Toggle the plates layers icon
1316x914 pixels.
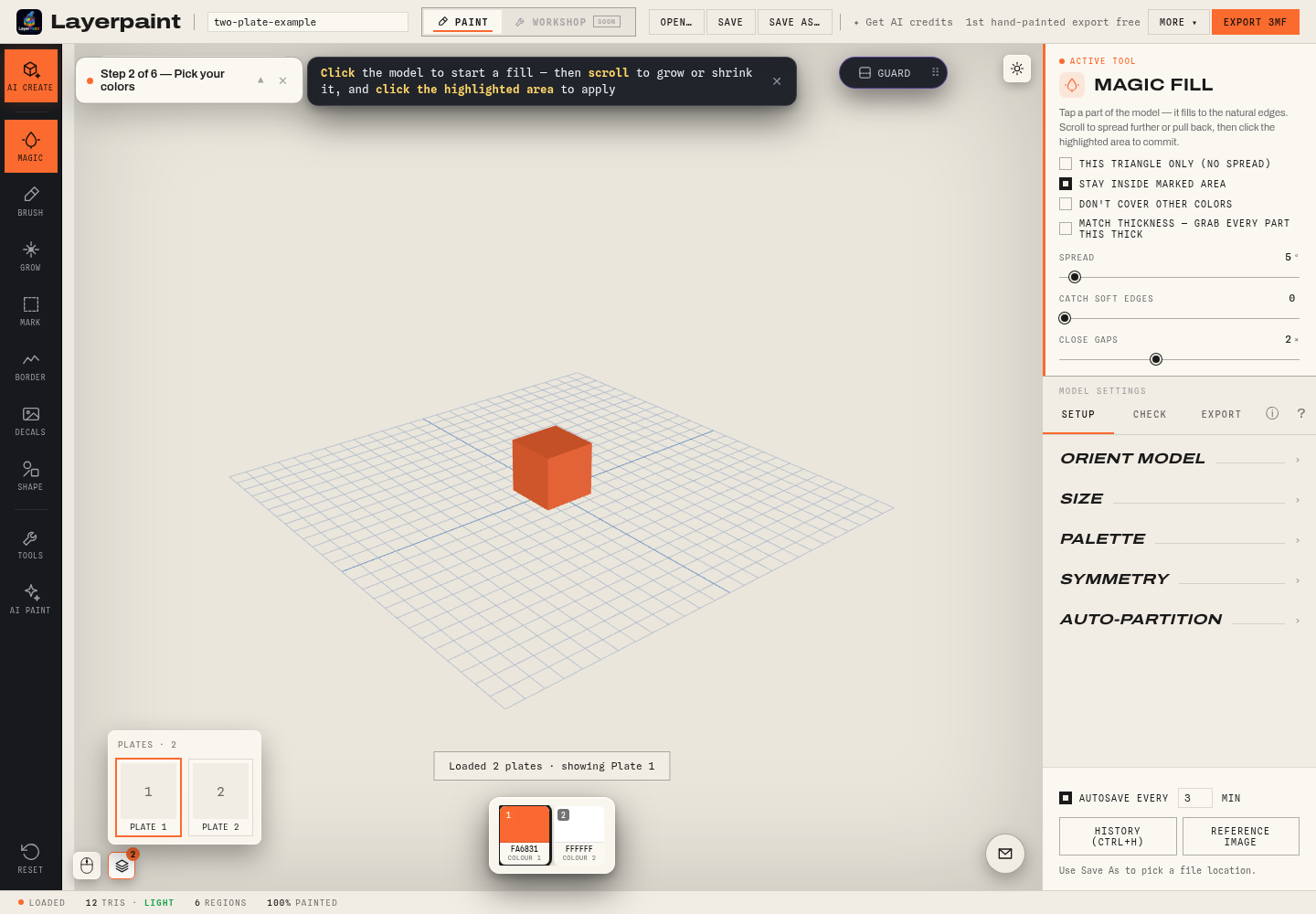[122, 865]
